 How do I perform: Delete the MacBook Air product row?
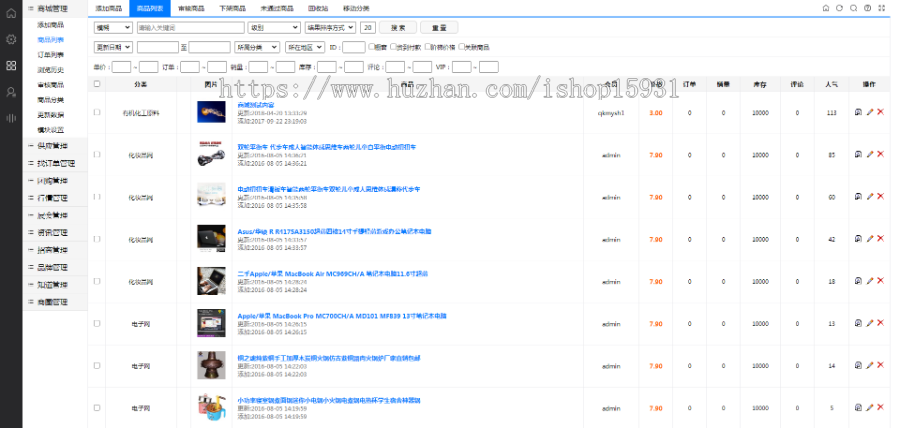pos(880,281)
